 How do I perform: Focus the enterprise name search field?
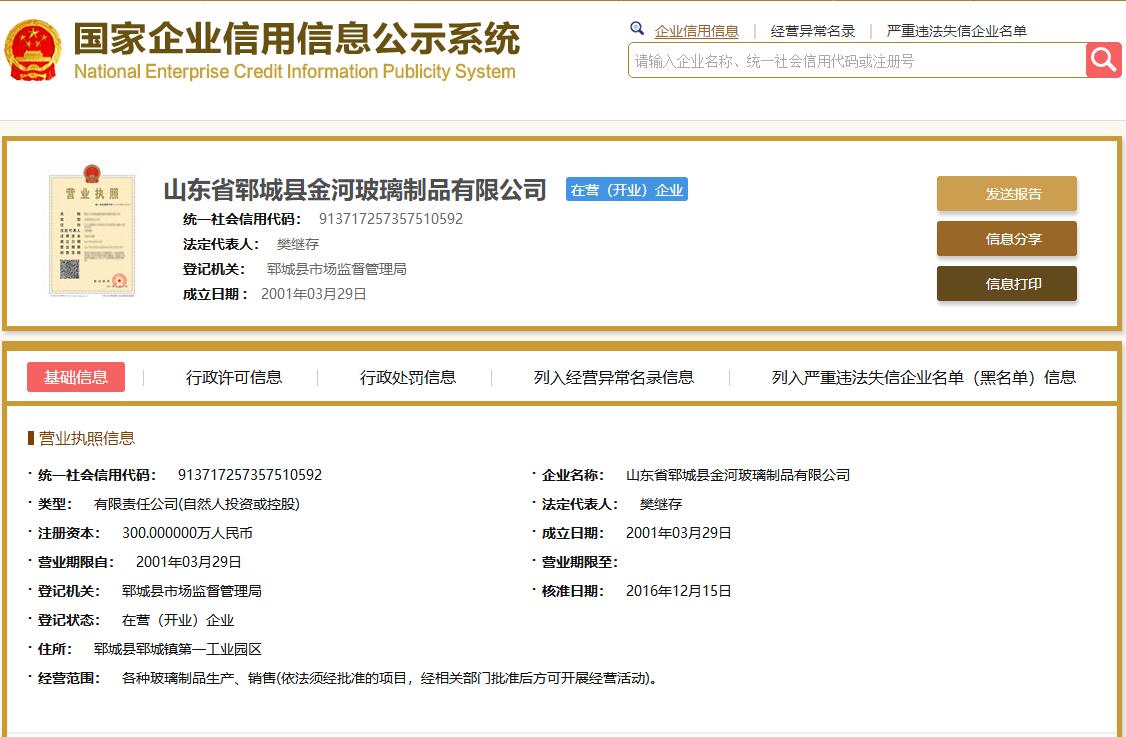click(x=857, y=60)
